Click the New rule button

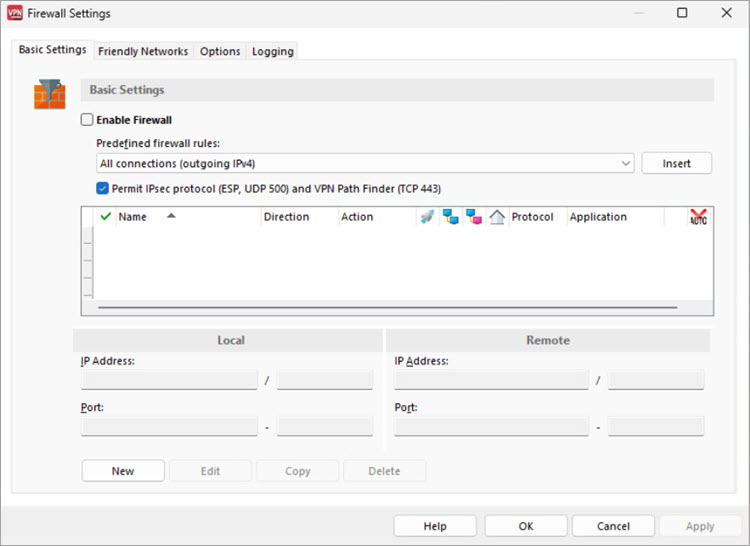tap(123, 471)
